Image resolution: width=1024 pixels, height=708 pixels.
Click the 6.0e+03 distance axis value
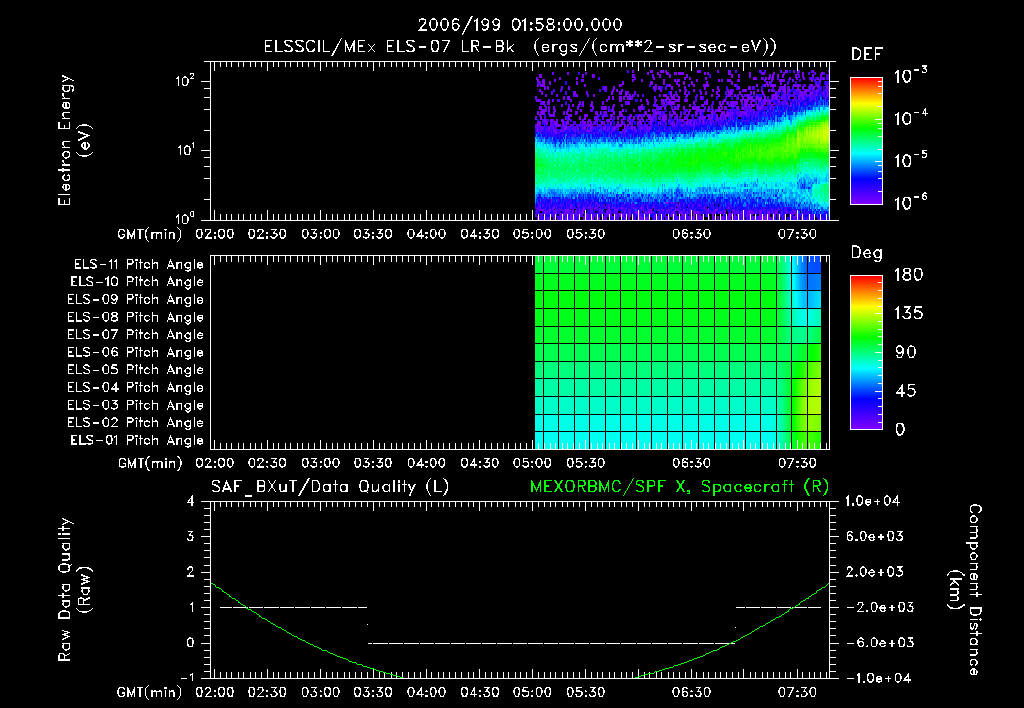pyautogui.click(x=875, y=536)
